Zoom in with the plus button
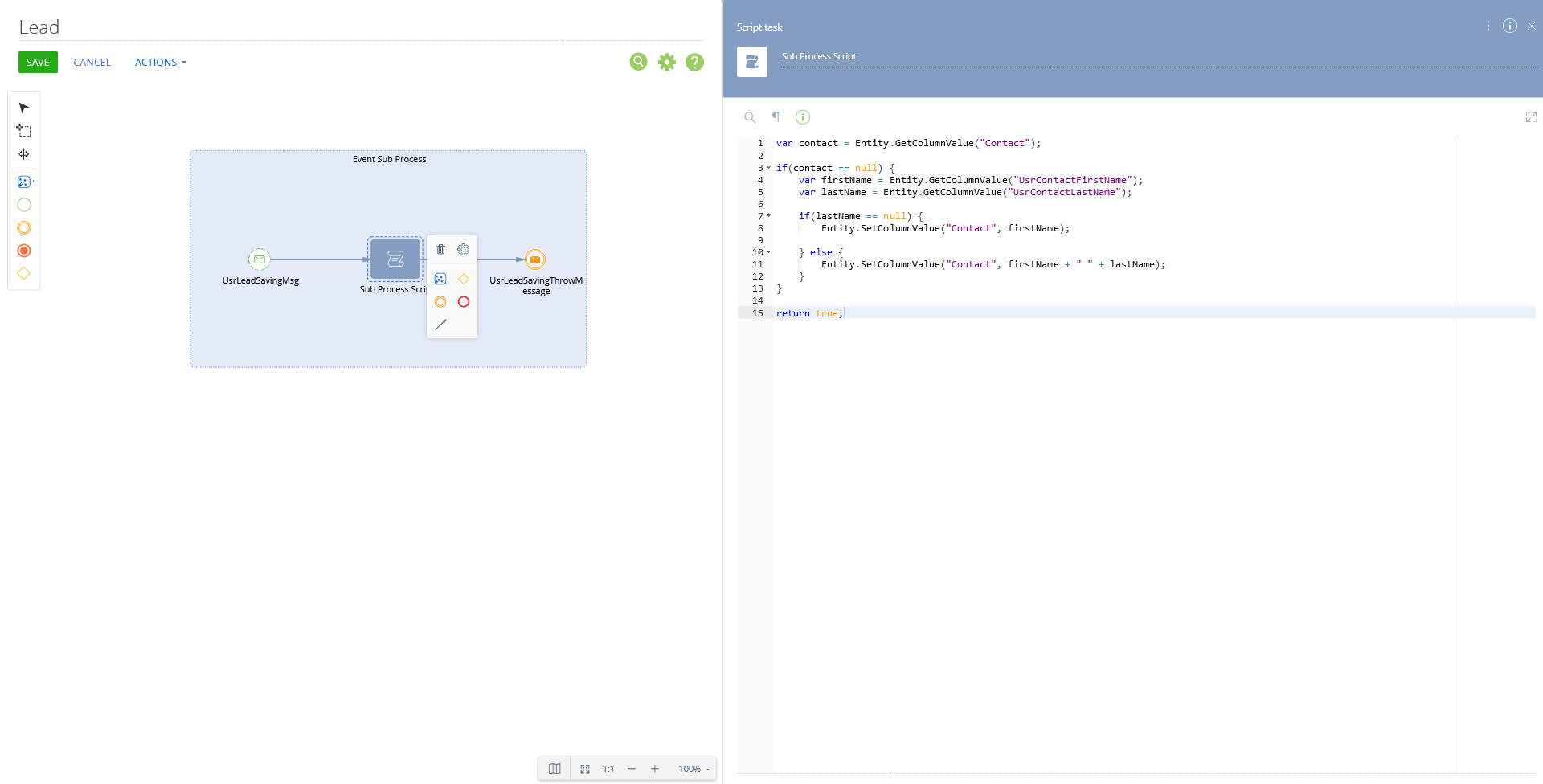Screen dimensions: 1543x784 (655, 769)
